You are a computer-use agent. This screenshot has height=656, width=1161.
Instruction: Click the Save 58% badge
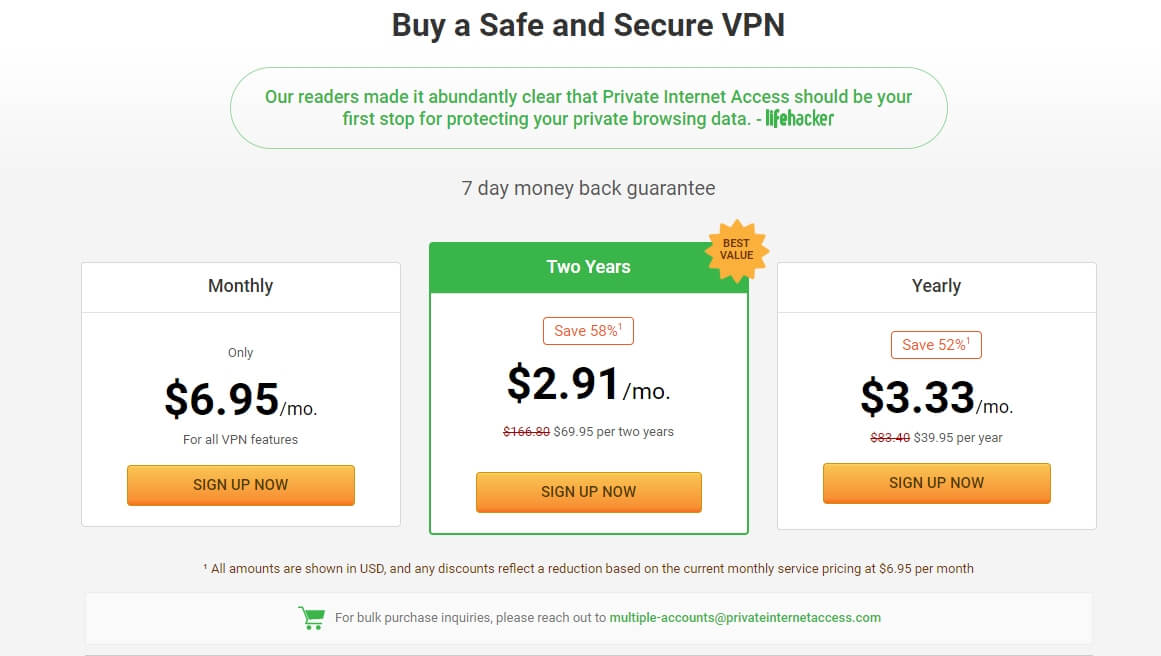click(x=589, y=331)
